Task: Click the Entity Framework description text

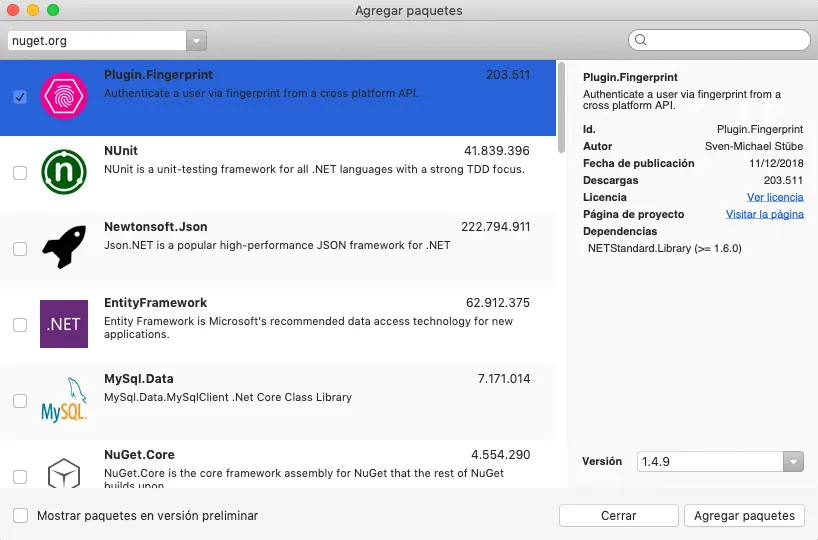Action: [x=308, y=328]
